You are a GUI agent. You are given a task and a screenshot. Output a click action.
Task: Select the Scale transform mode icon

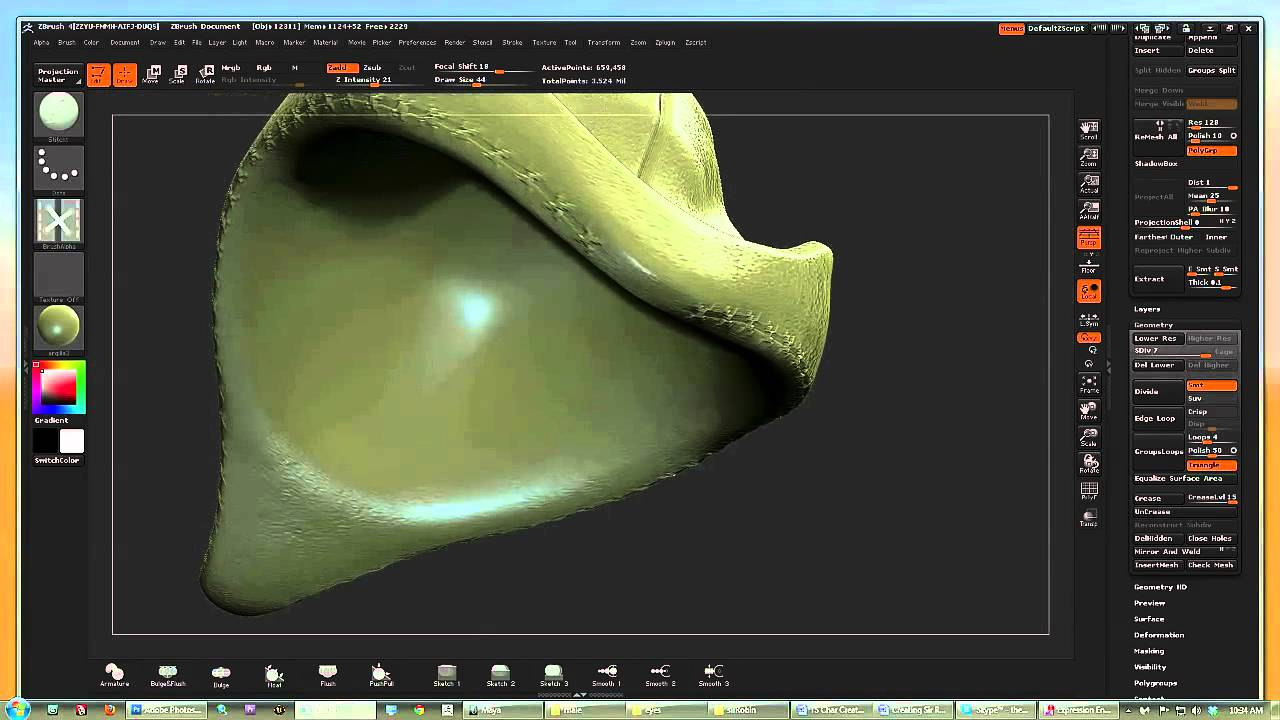click(x=180, y=74)
